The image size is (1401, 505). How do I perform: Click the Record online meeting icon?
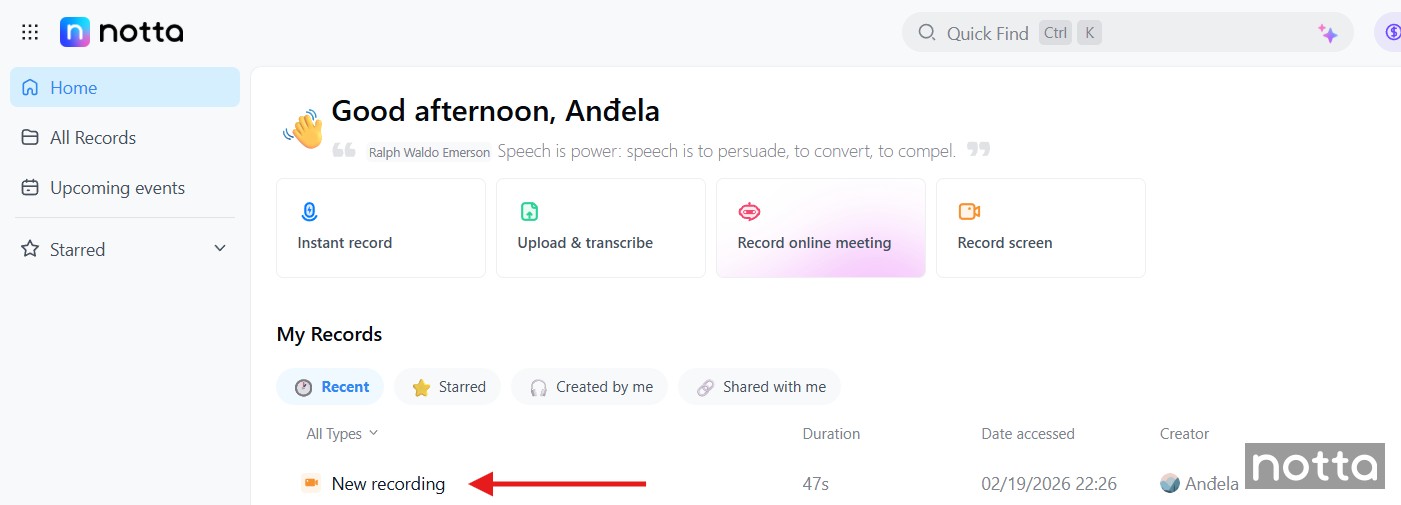pyautogui.click(x=749, y=211)
